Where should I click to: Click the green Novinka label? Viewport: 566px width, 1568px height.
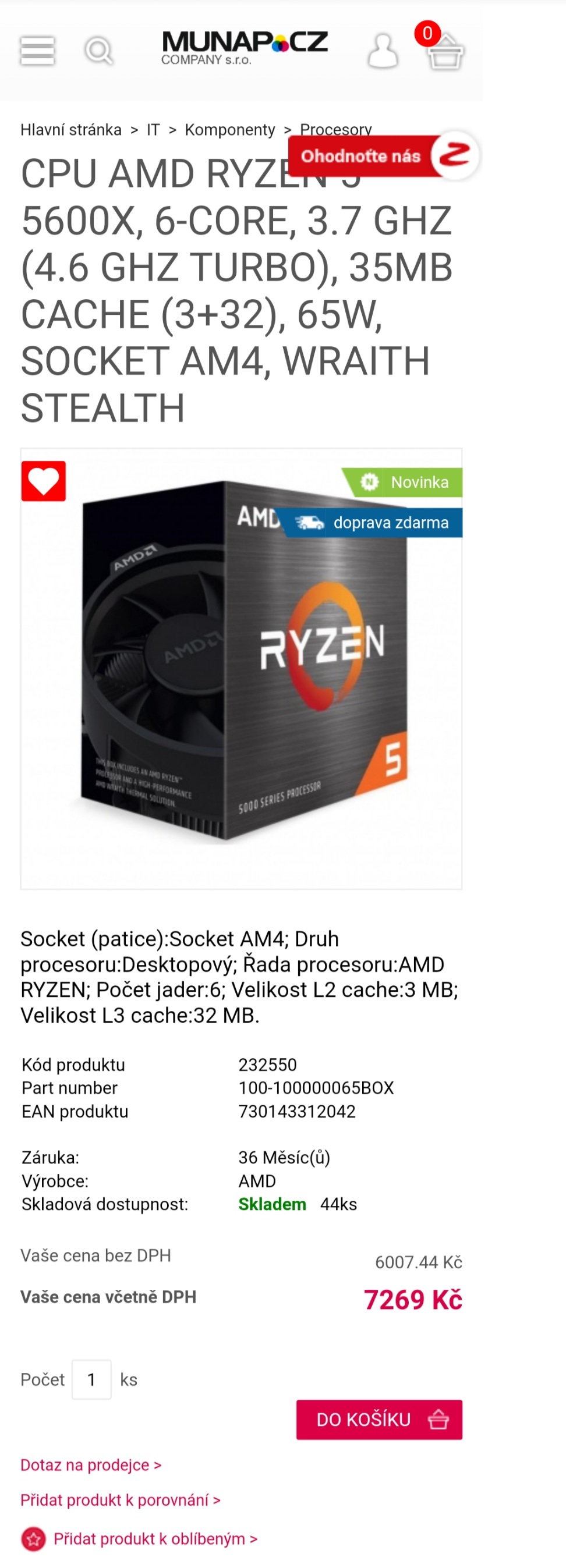pos(402,482)
